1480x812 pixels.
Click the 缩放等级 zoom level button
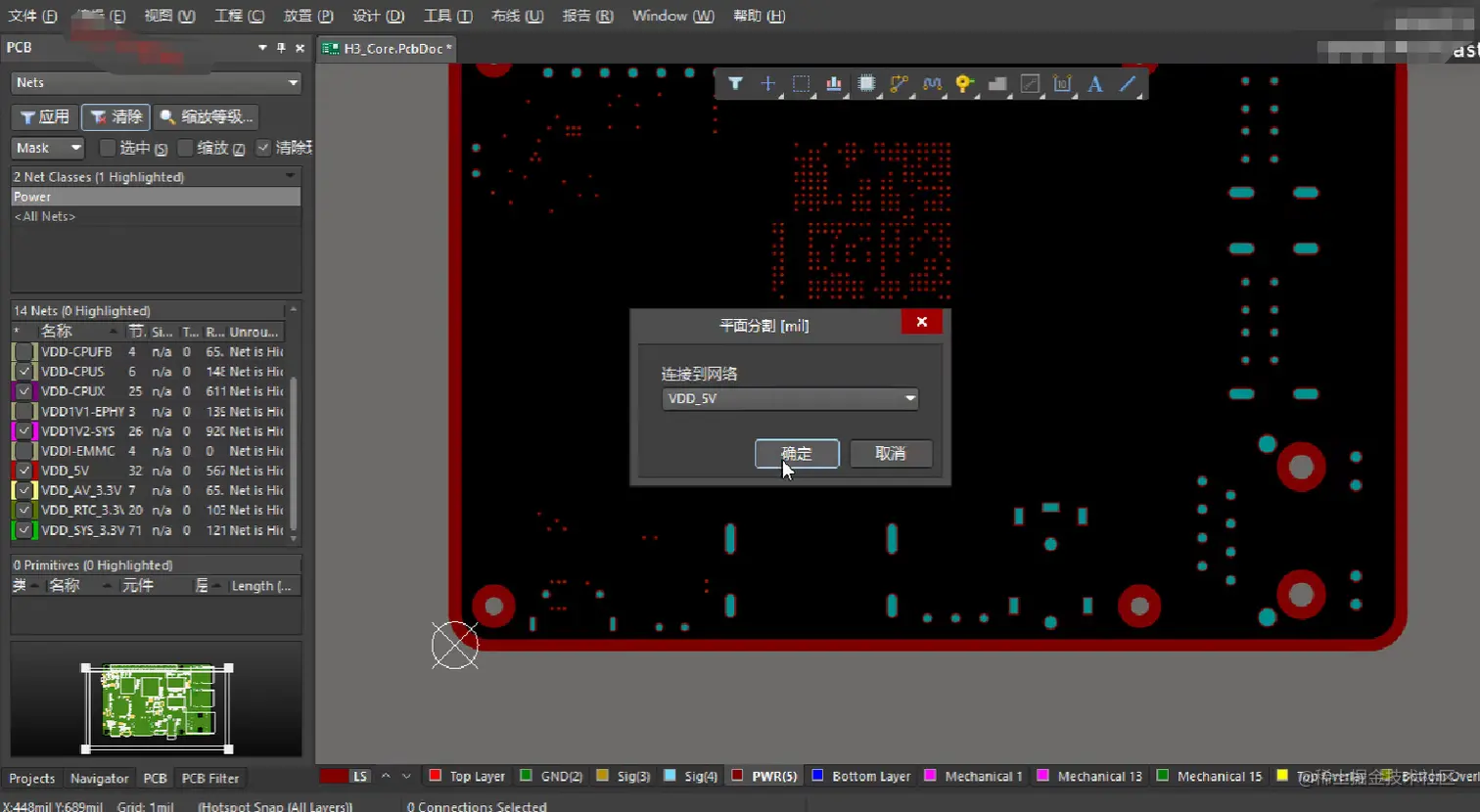click(207, 117)
